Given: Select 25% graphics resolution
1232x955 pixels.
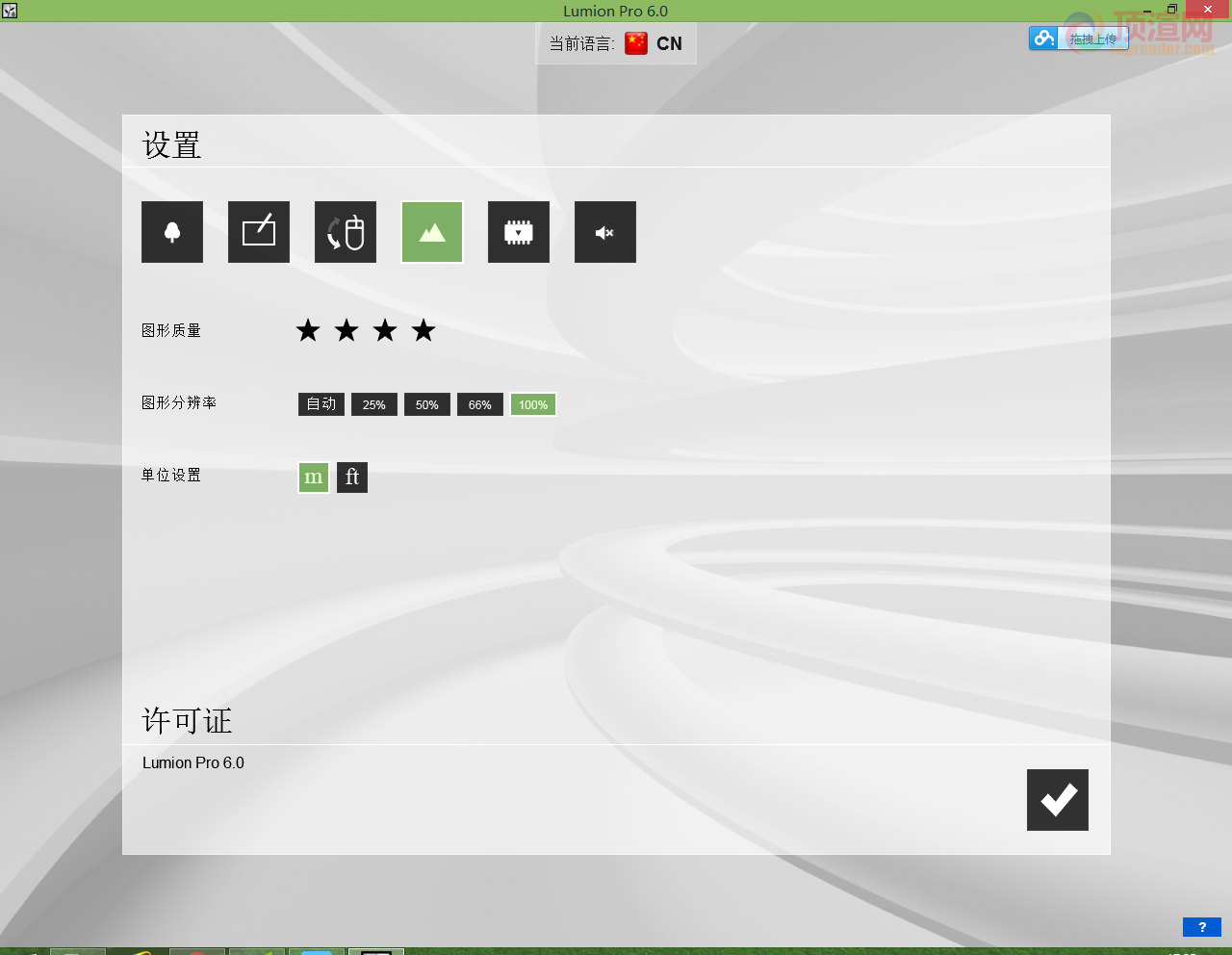Looking at the screenshot, I should (374, 404).
